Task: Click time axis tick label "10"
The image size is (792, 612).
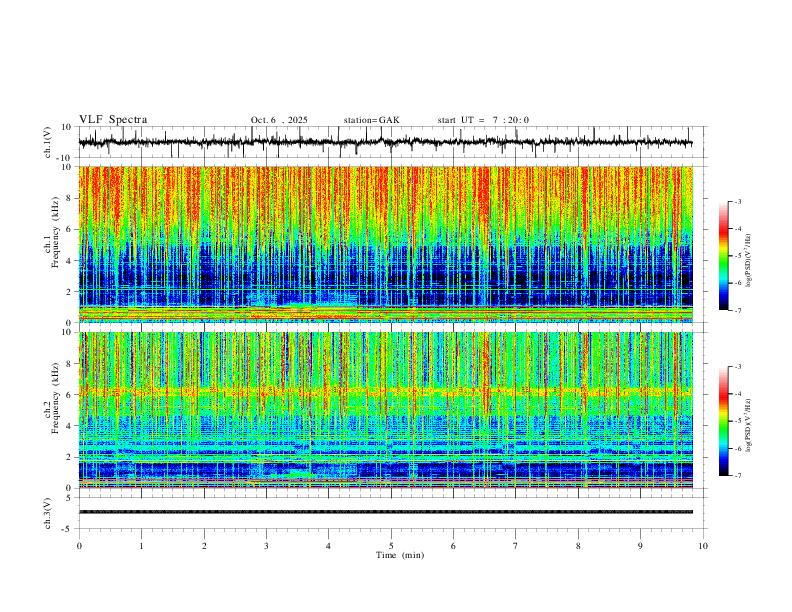Action: tap(703, 546)
